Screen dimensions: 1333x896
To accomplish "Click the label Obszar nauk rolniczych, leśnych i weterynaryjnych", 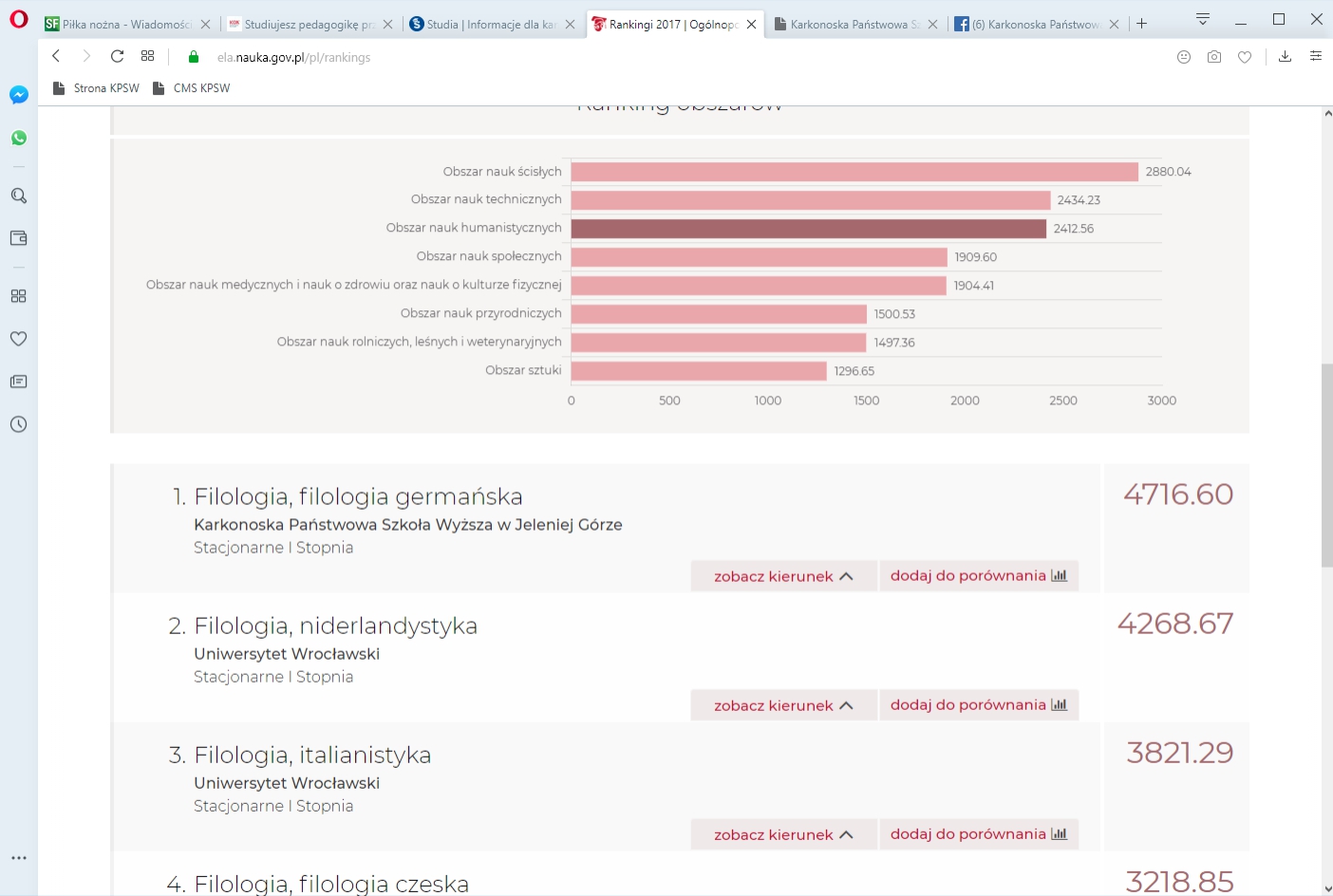I will (x=419, y=342).
